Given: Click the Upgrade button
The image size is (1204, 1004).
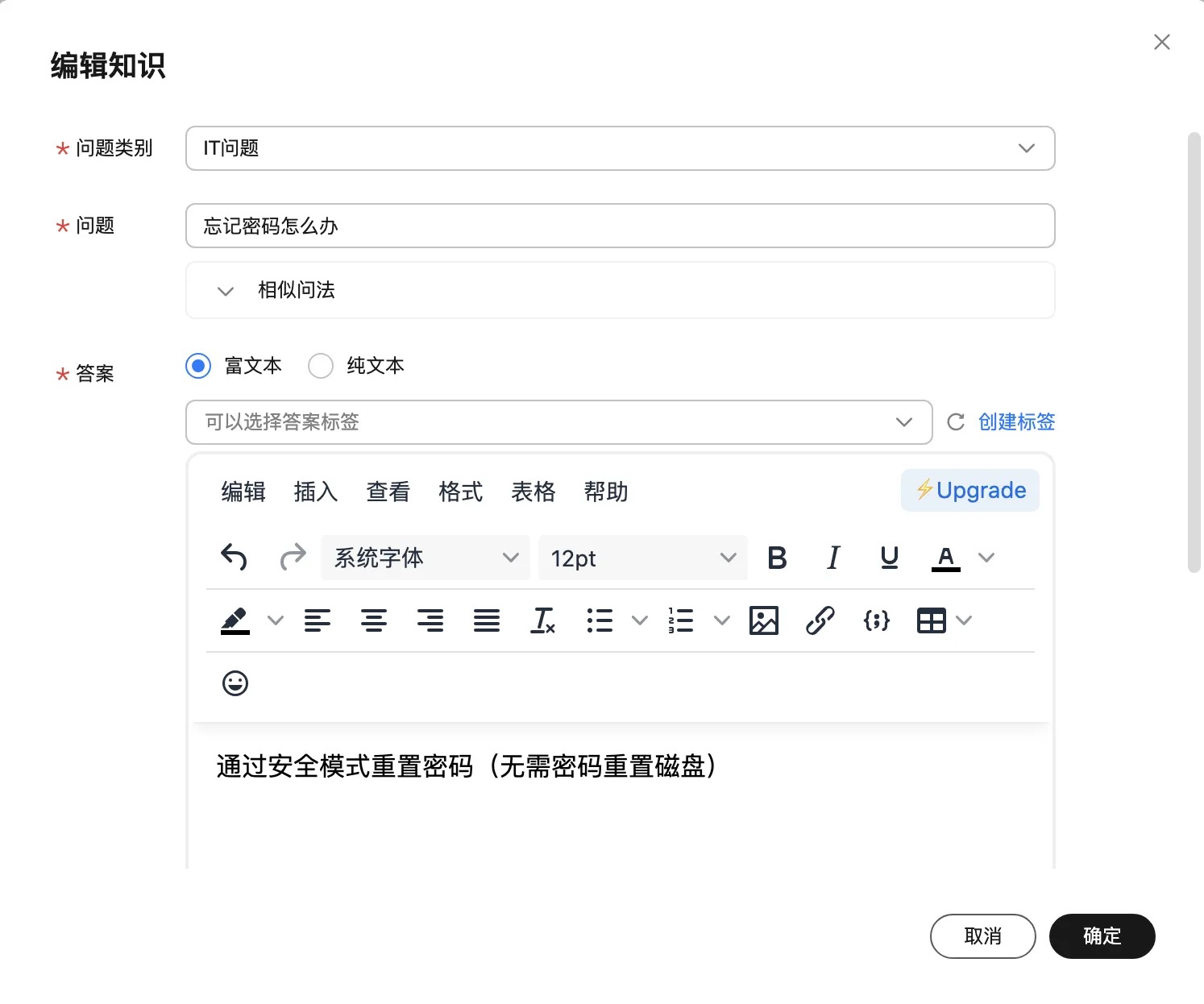Looking at the screenshot, I should [x=970, y=490].
